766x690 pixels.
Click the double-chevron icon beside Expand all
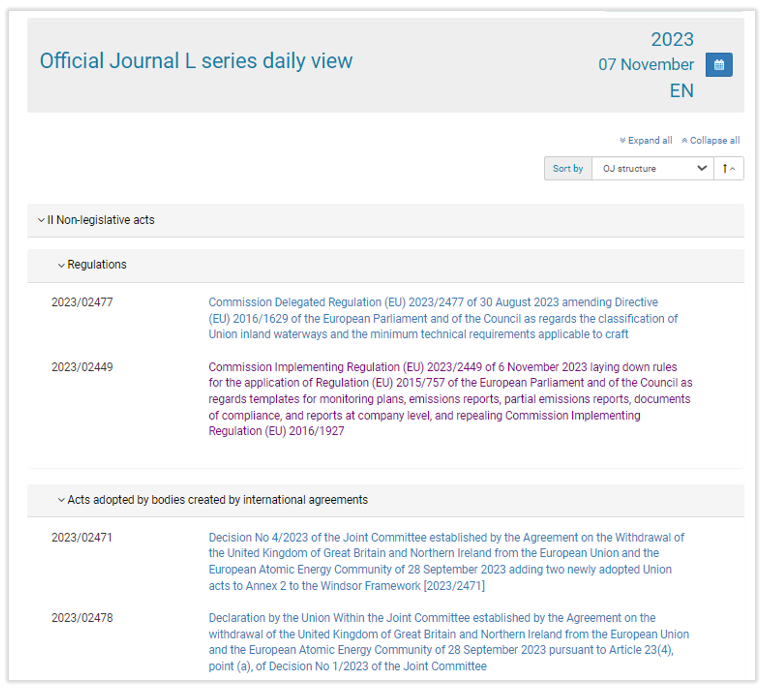point(622,141)
